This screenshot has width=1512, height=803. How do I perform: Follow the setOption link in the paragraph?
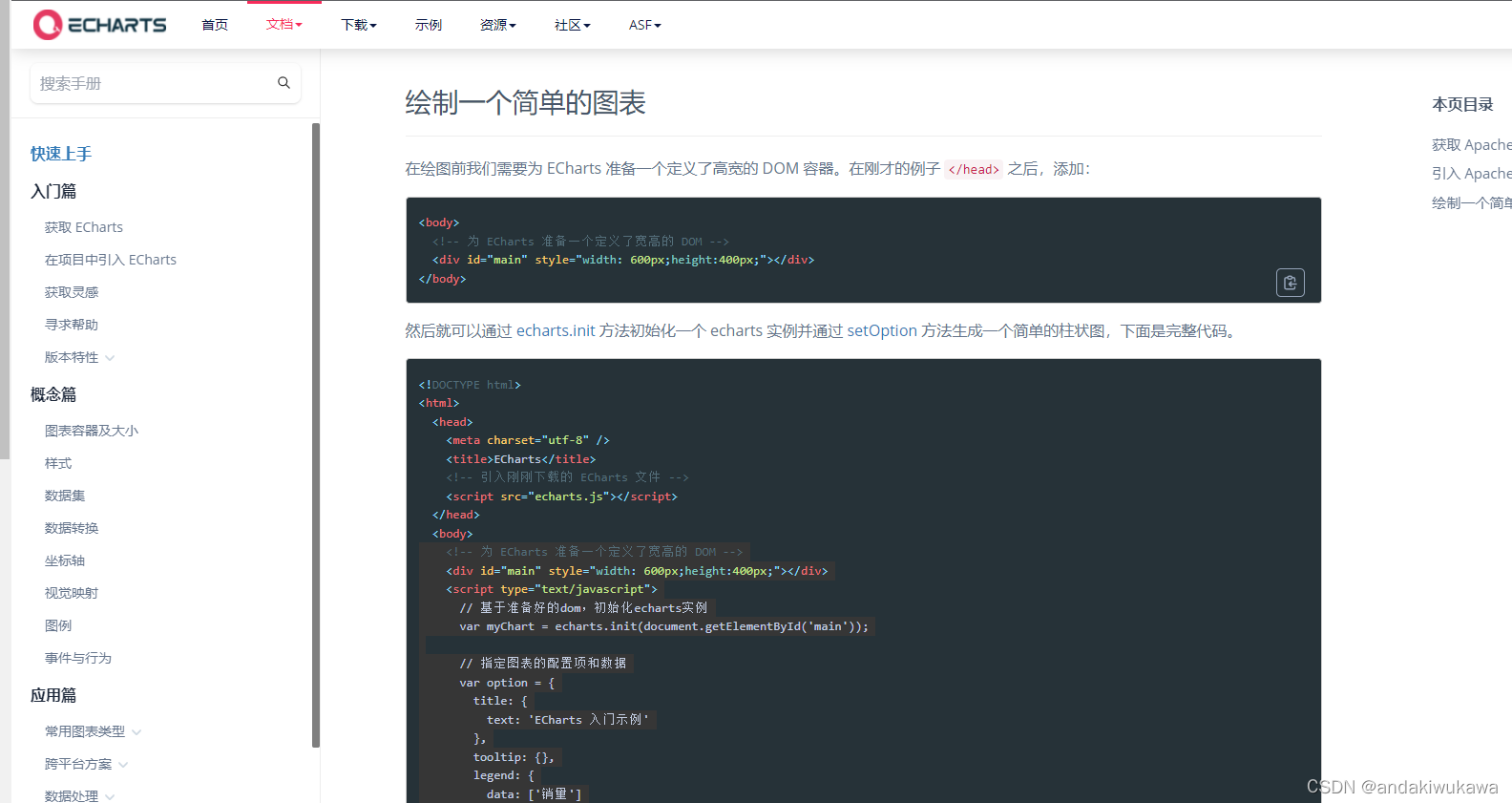coord(882,330)
